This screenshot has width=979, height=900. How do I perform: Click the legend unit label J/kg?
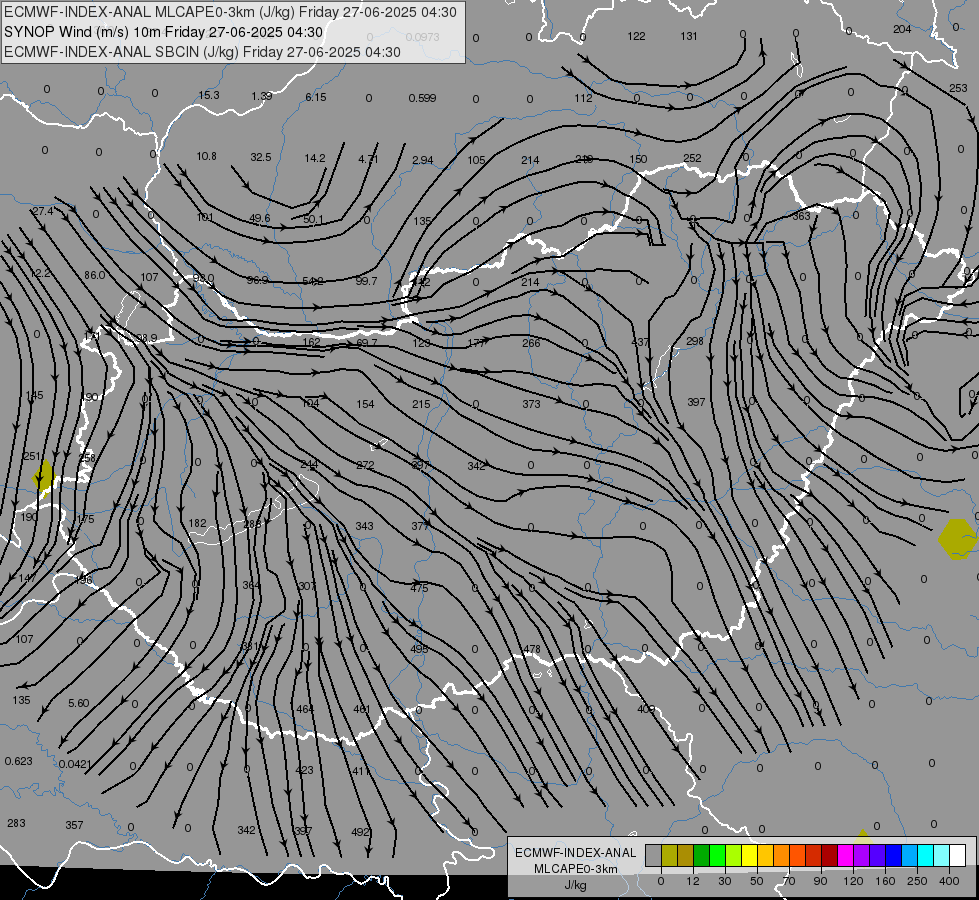coord(575,885)
